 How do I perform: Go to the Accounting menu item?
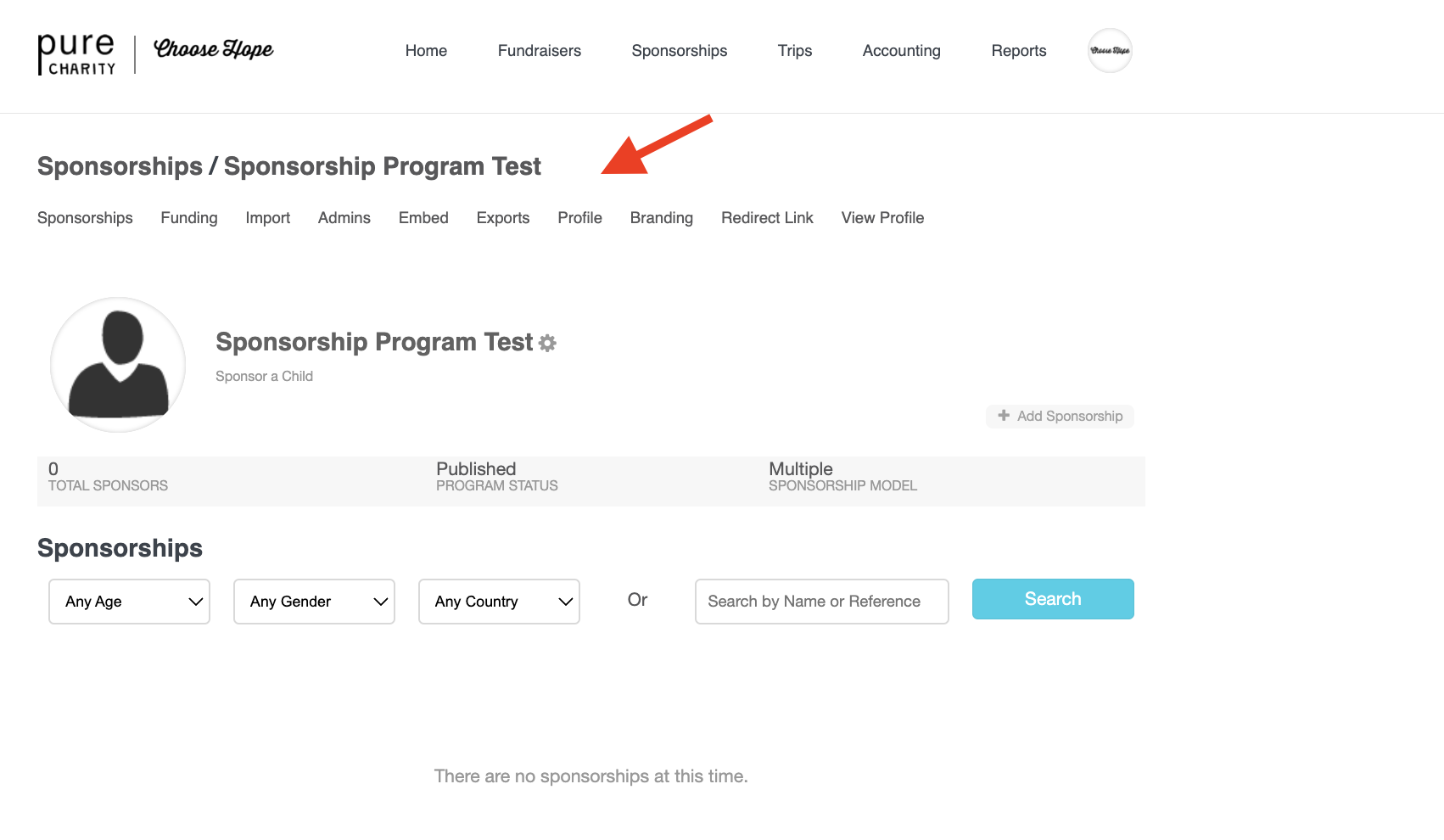click(901, 51)
